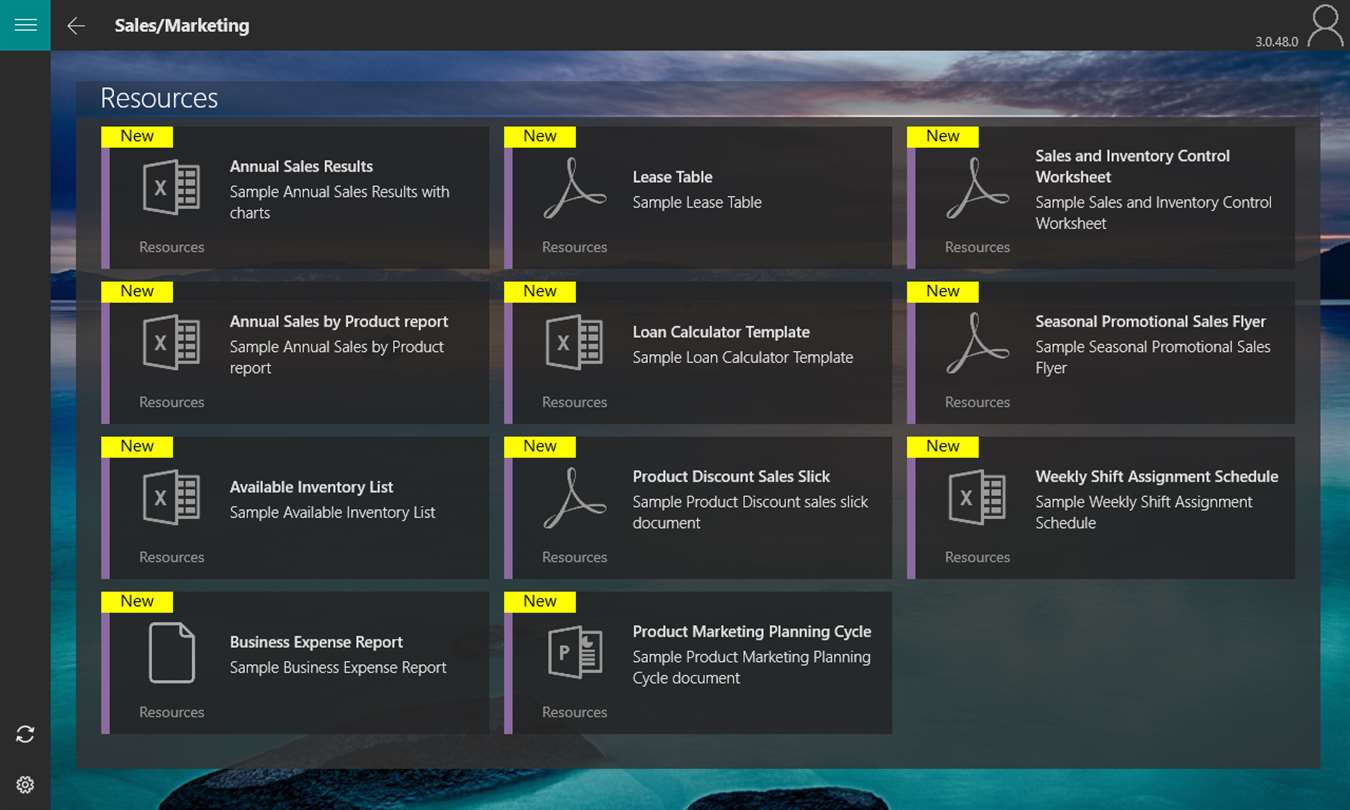Click the New badge on Loan Calculator Template
1350x810 pixels.
click(x=540, y=291)
